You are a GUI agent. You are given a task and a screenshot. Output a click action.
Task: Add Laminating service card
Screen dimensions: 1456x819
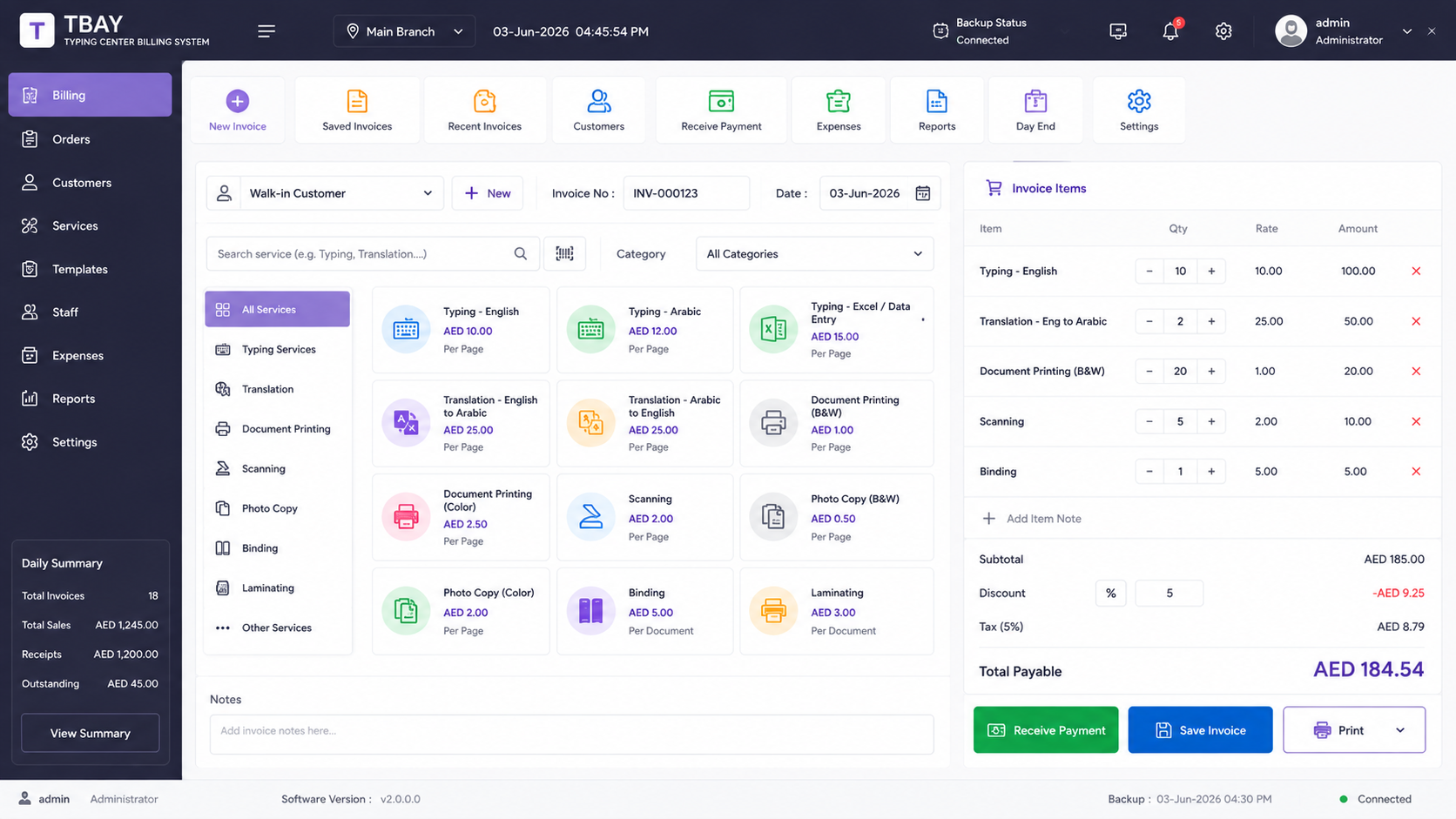coord(837,611)
